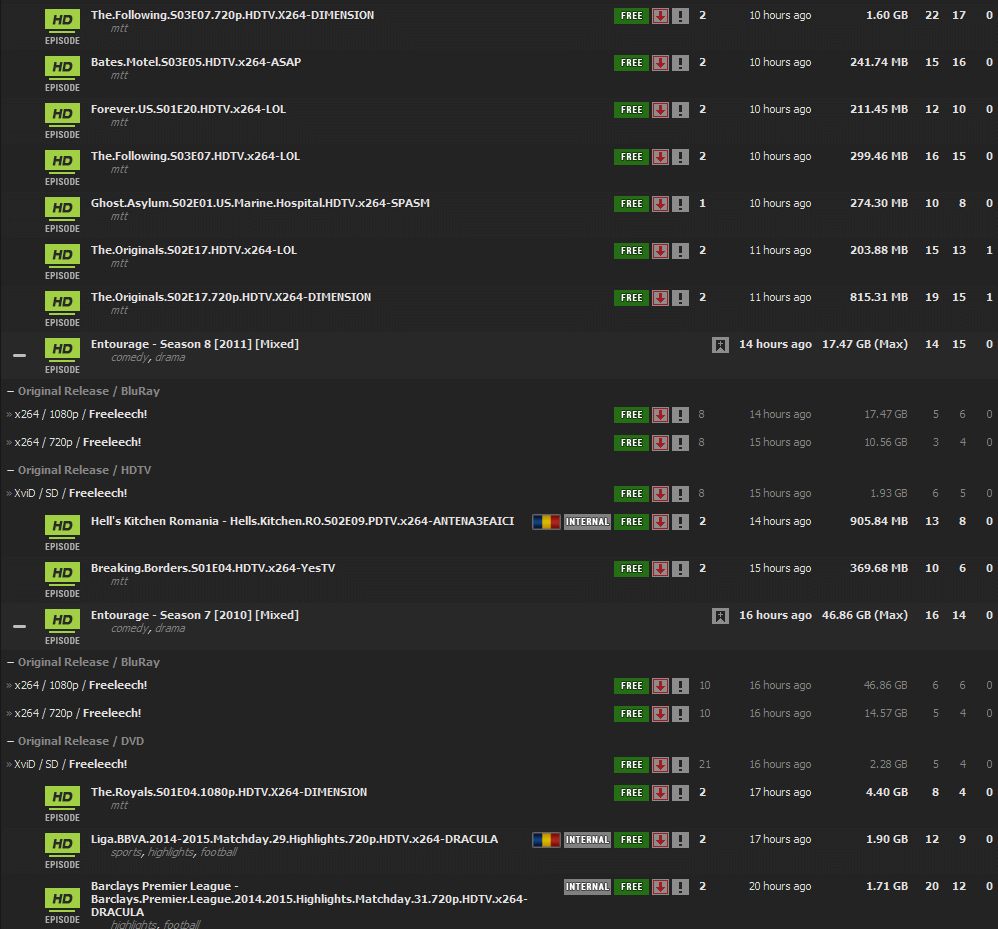The height and width of the screenshot is (929, 998).
Task: Report Breaking.Borders.S01E04 torrent
Action: click(x=680, y=569)
